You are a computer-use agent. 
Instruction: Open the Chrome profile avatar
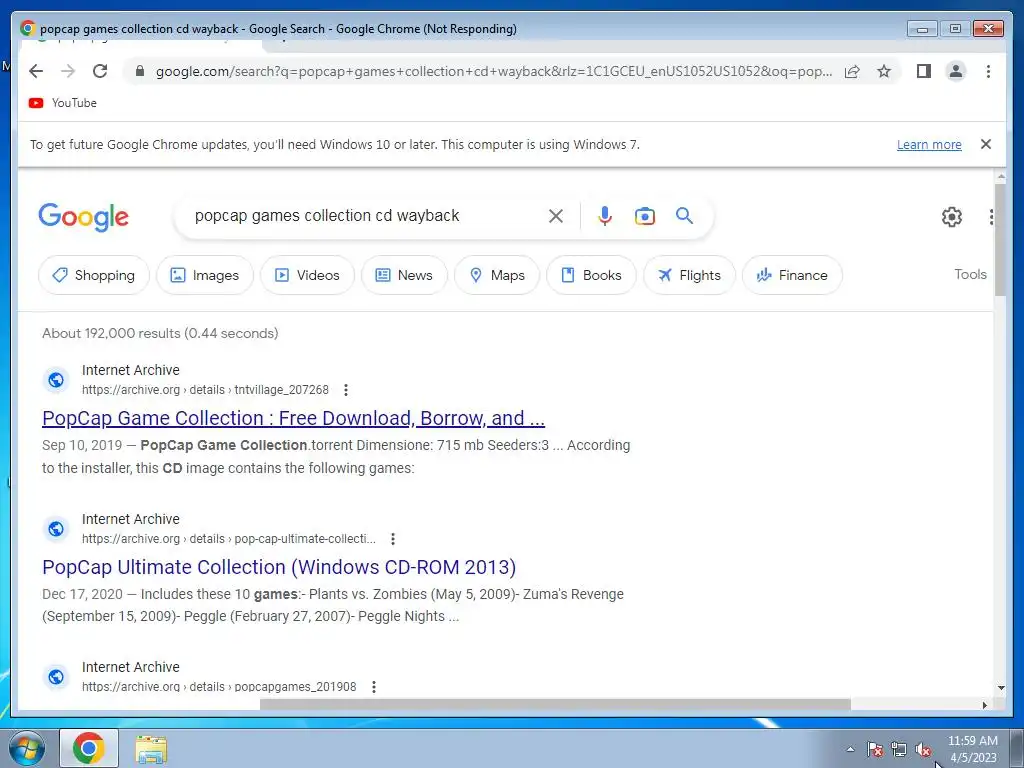click(956, 71)
